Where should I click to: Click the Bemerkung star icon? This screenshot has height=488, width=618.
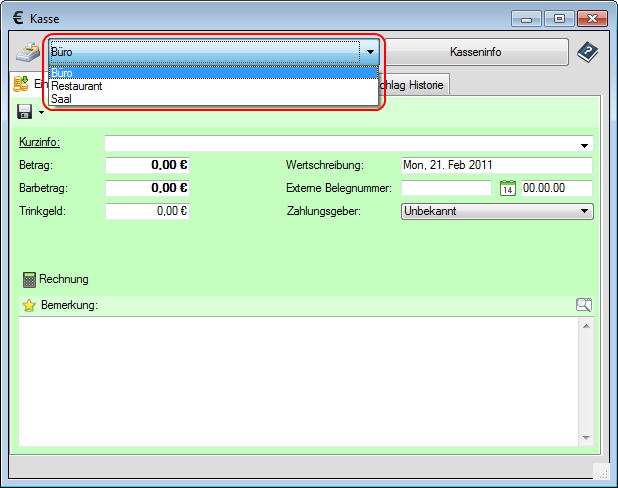click(x=29, y=305)
